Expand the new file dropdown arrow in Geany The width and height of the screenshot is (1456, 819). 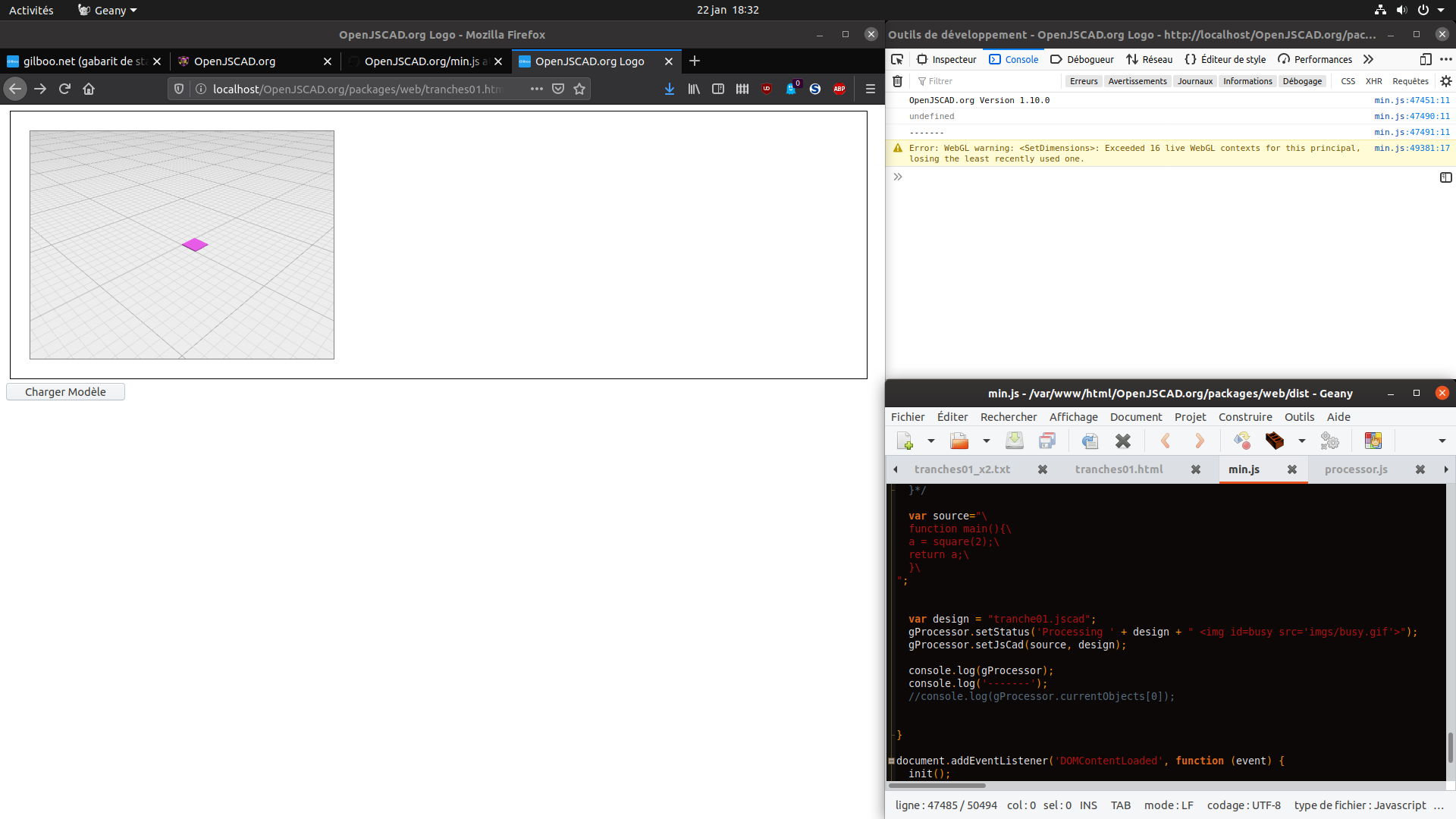[931, 441]
